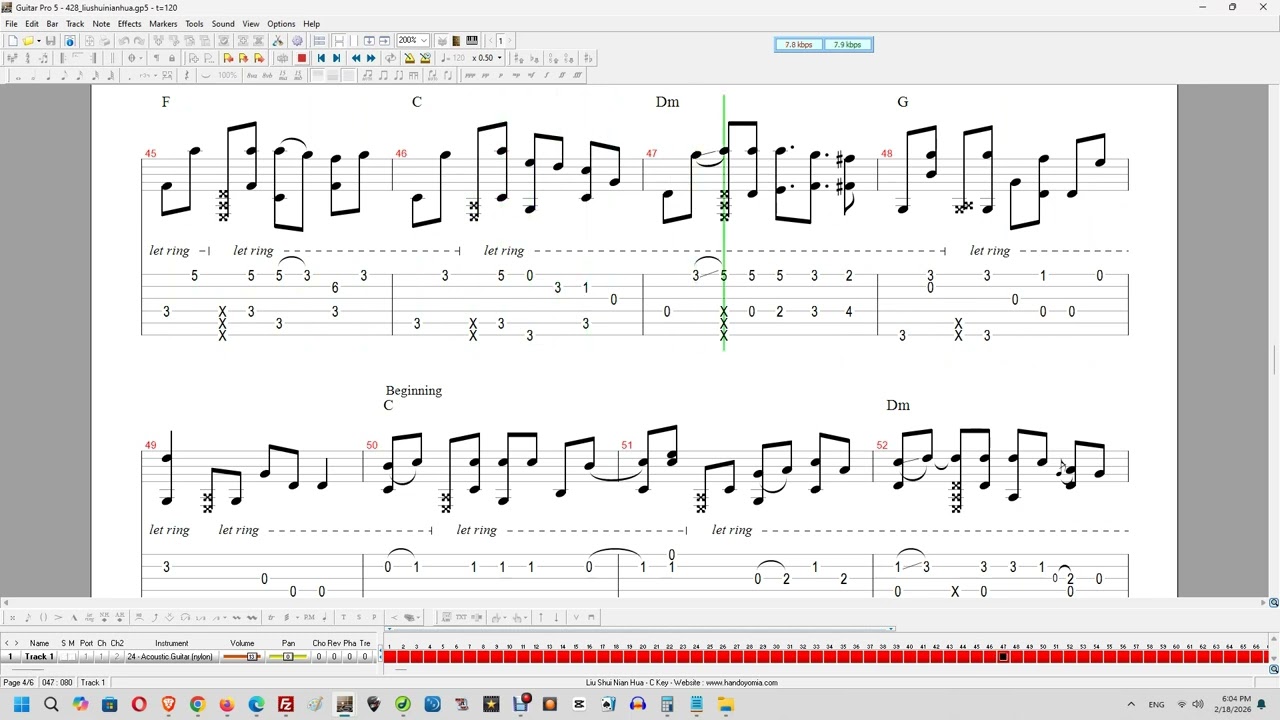This screenshot has height=720, width=1280.
Task: Toggle Mute for Track 1
Action: (x=72, y=656)
